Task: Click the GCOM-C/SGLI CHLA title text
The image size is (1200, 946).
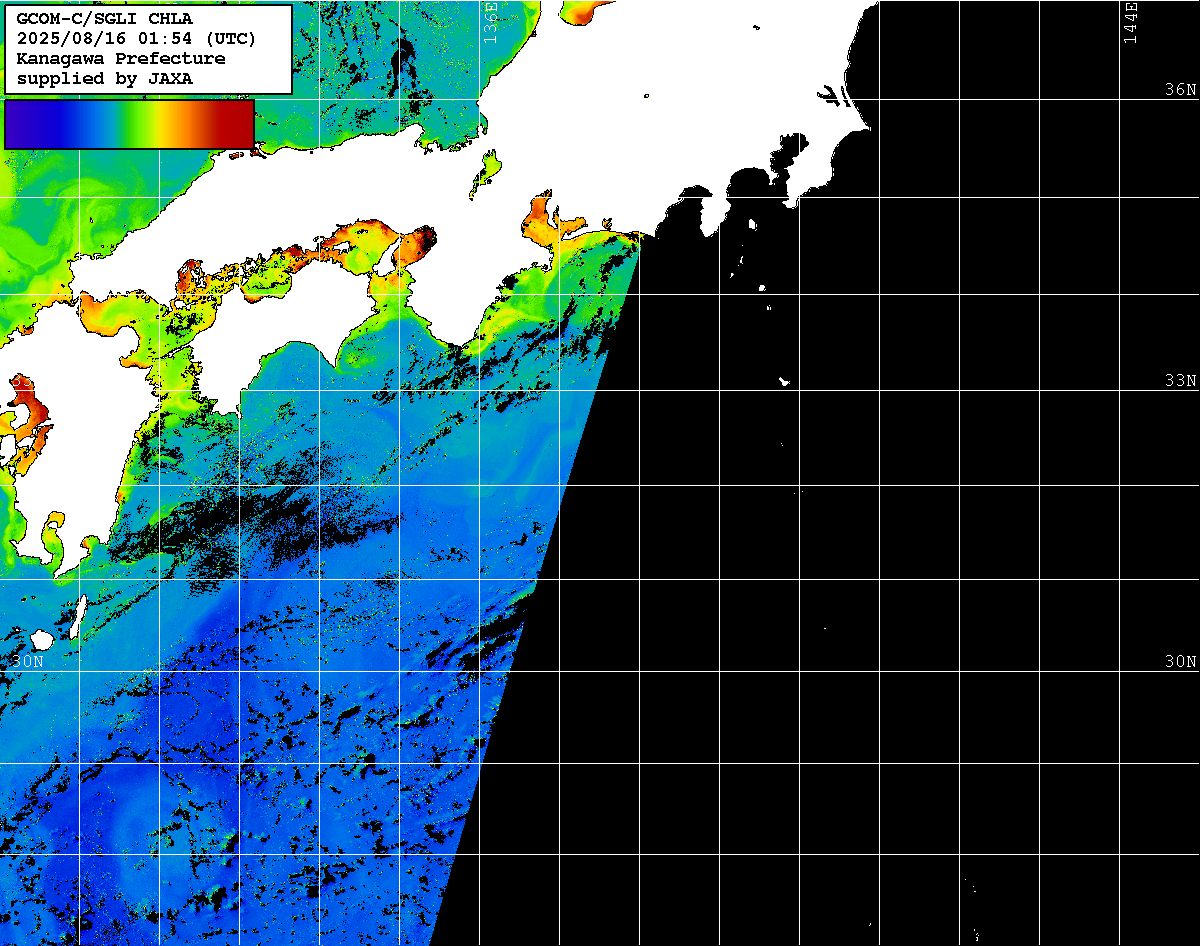Action: click(x=105, y=19)
